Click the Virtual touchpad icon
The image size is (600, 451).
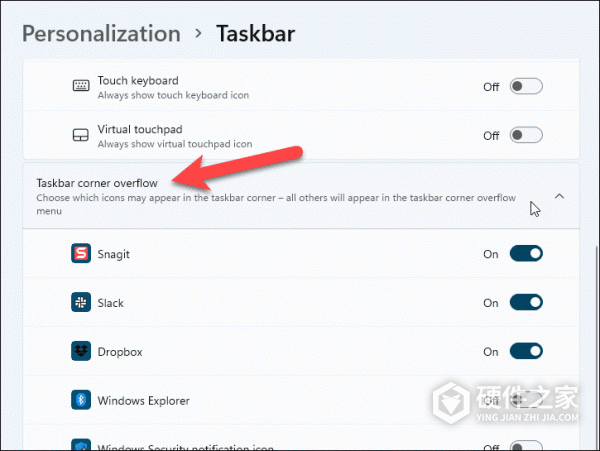point(81,135)
